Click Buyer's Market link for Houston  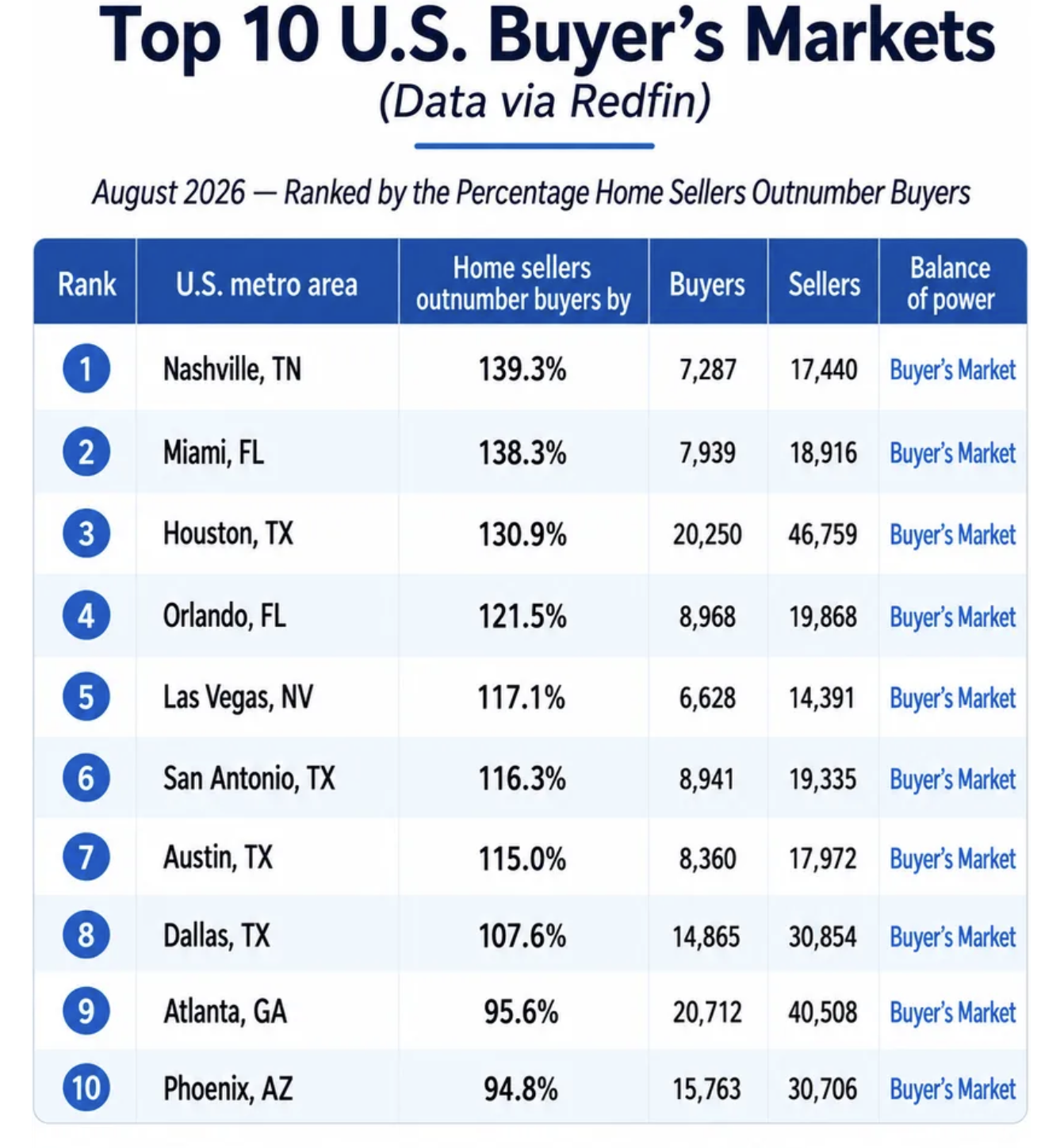pyautogui.click(x=952, y=534)
